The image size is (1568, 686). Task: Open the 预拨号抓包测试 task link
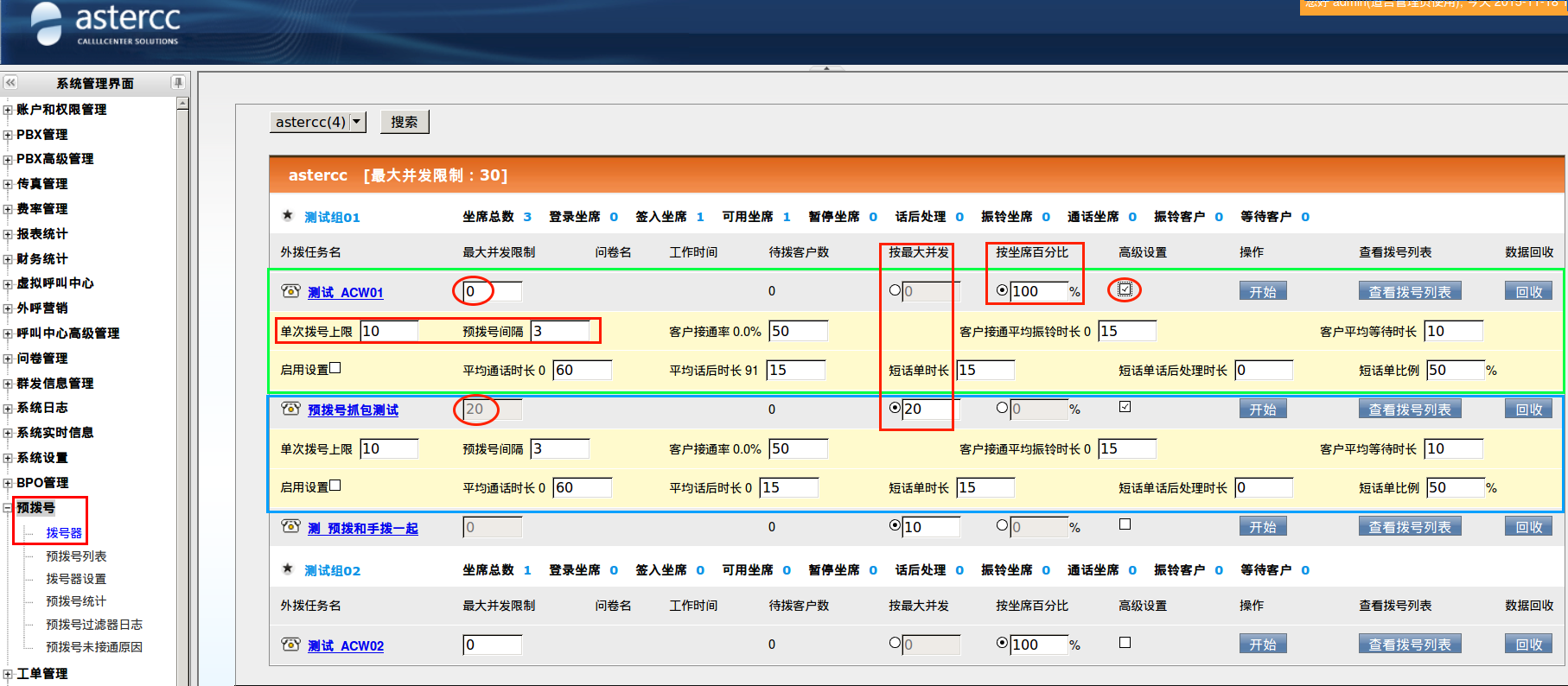[353, 410]
